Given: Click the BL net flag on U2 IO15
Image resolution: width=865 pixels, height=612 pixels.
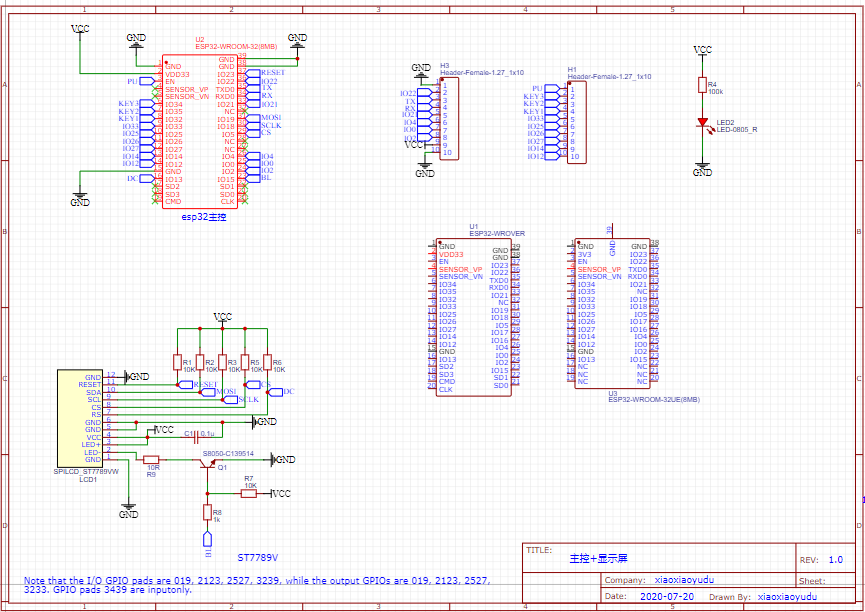Looking at the screenshot, I should tap(259, 178).
